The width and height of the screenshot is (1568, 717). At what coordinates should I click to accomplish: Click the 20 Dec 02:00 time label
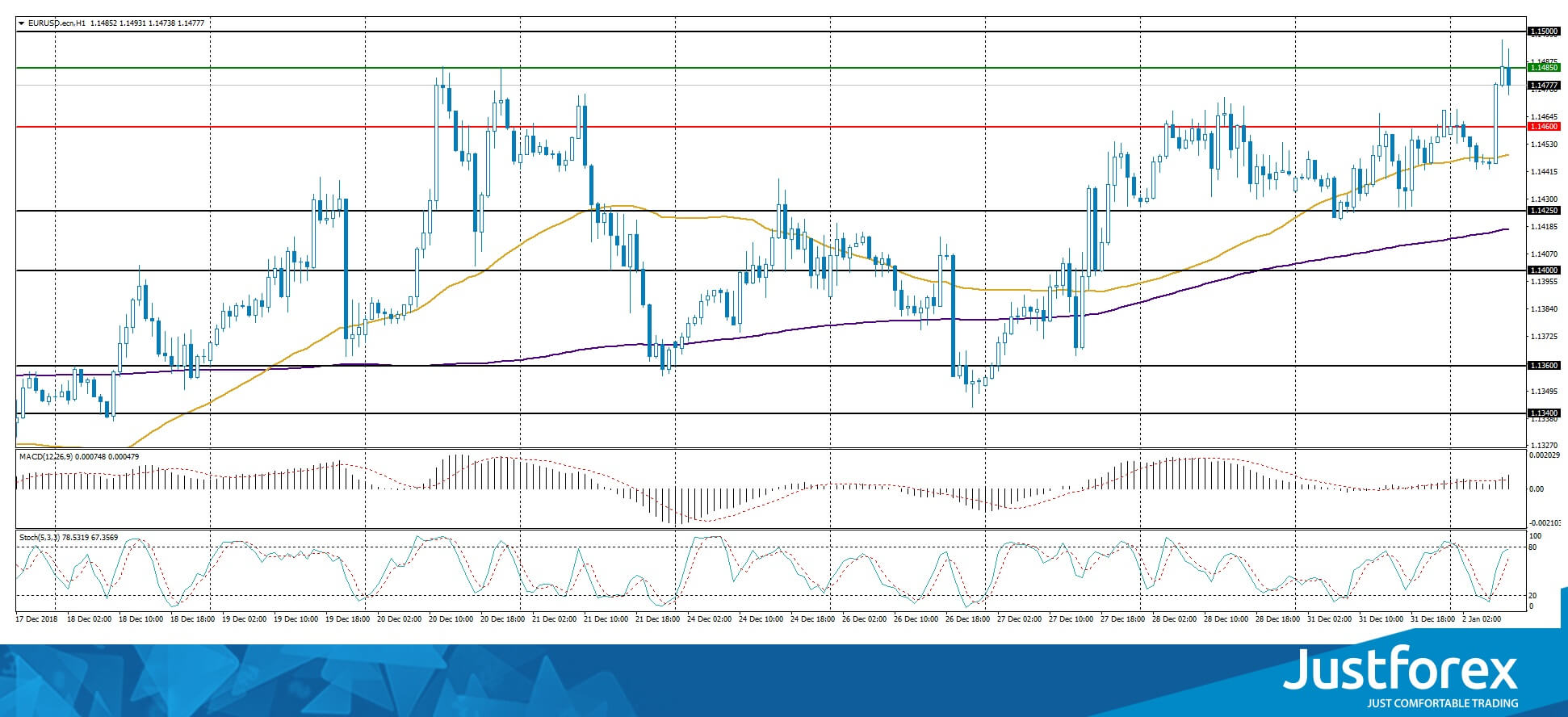pyautogui.click(x=399, y=619)
